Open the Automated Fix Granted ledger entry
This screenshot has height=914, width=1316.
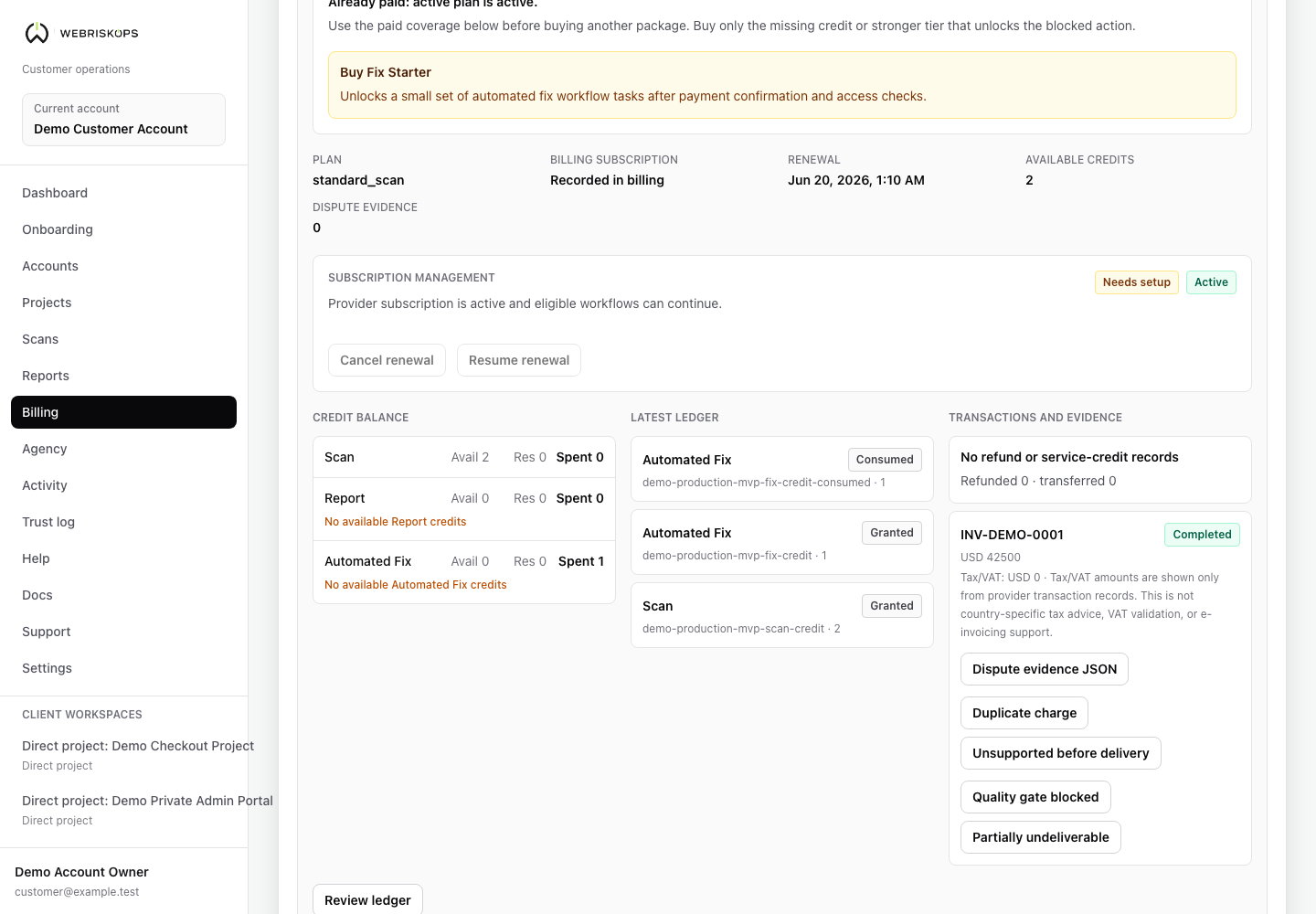[x=781, y=542]
